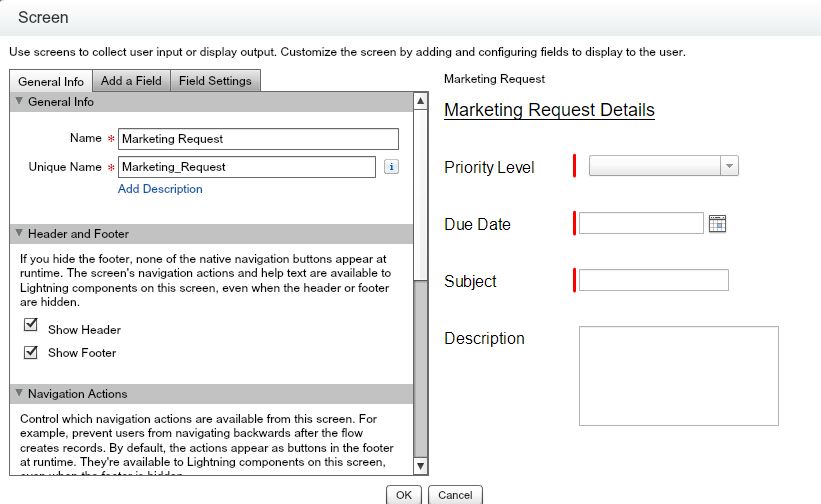Uncheck the Show Header checkbox

point(31,328)
